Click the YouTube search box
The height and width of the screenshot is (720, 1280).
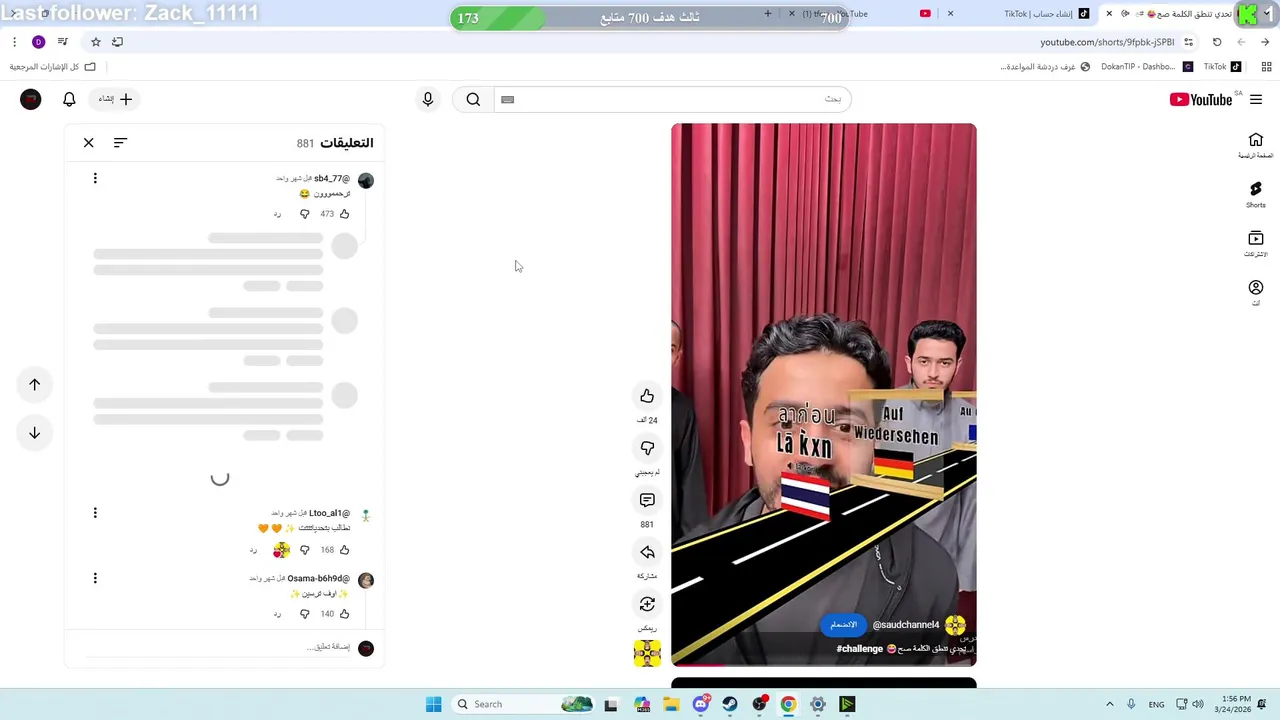click(672, 99)
